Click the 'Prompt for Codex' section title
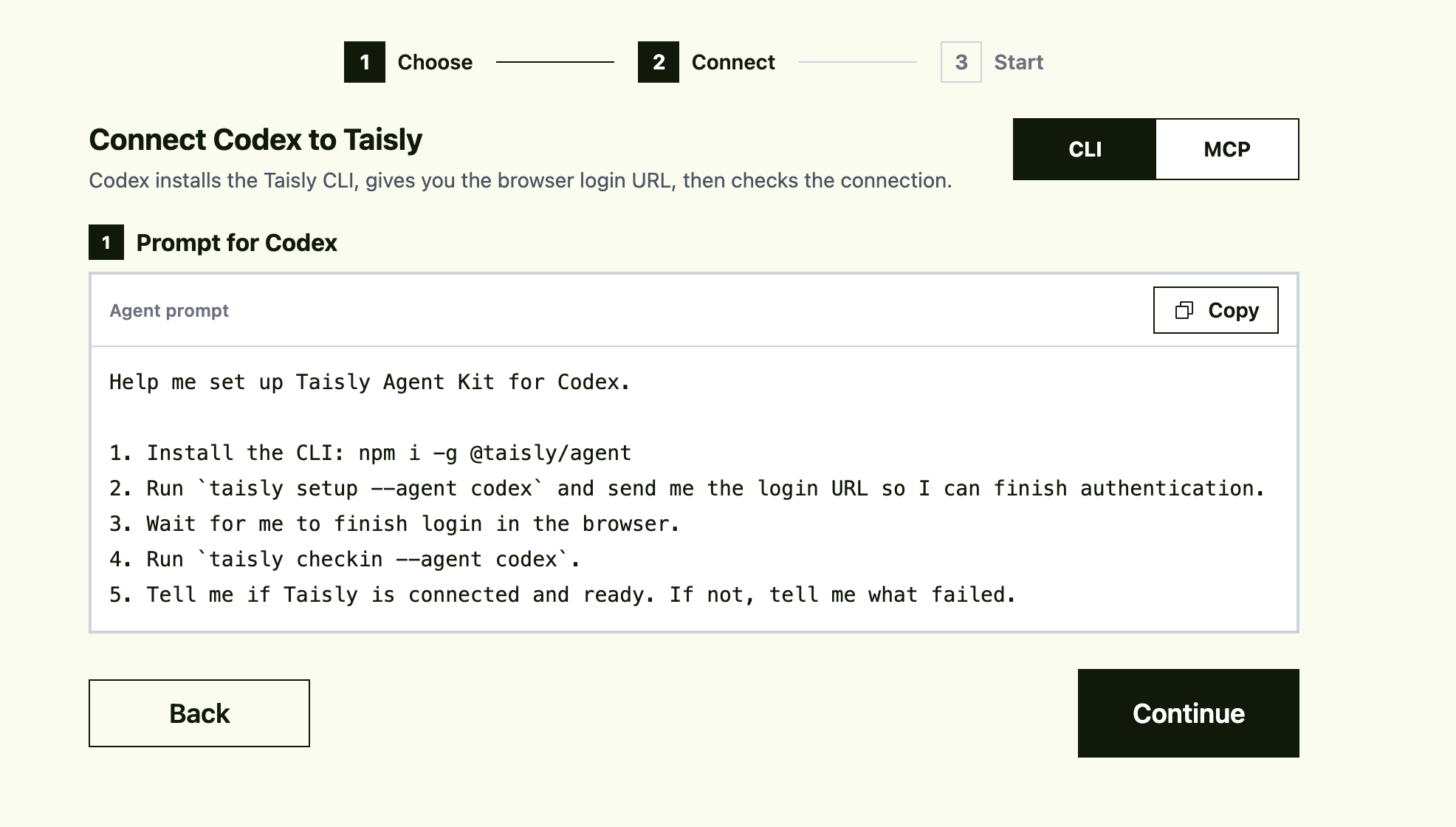 [x=236, y=243]
